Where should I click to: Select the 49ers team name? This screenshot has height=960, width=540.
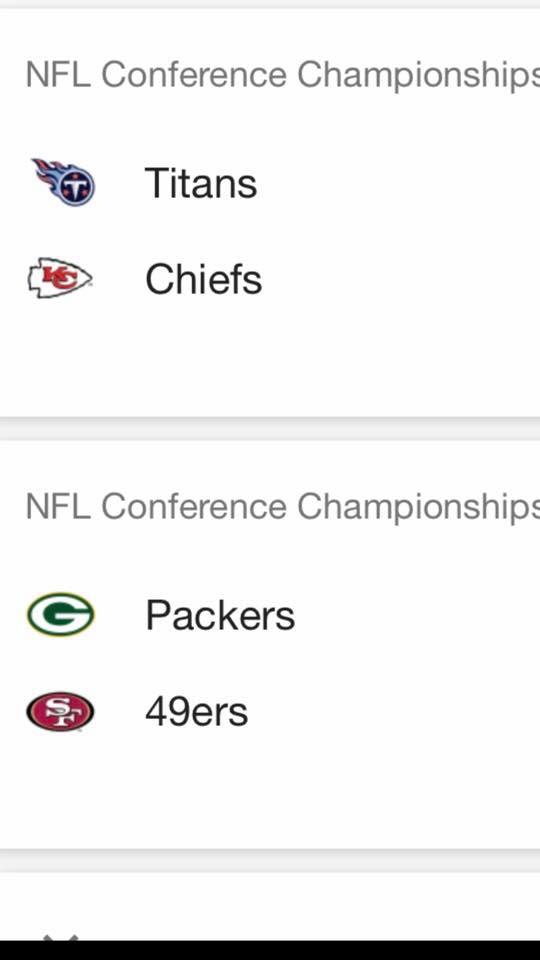coord(197,712)
